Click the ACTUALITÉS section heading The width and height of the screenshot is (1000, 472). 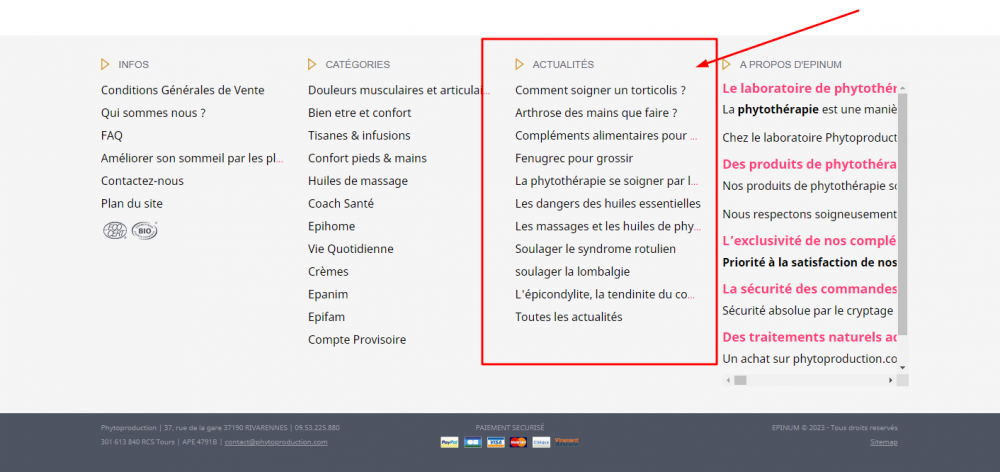563,64
